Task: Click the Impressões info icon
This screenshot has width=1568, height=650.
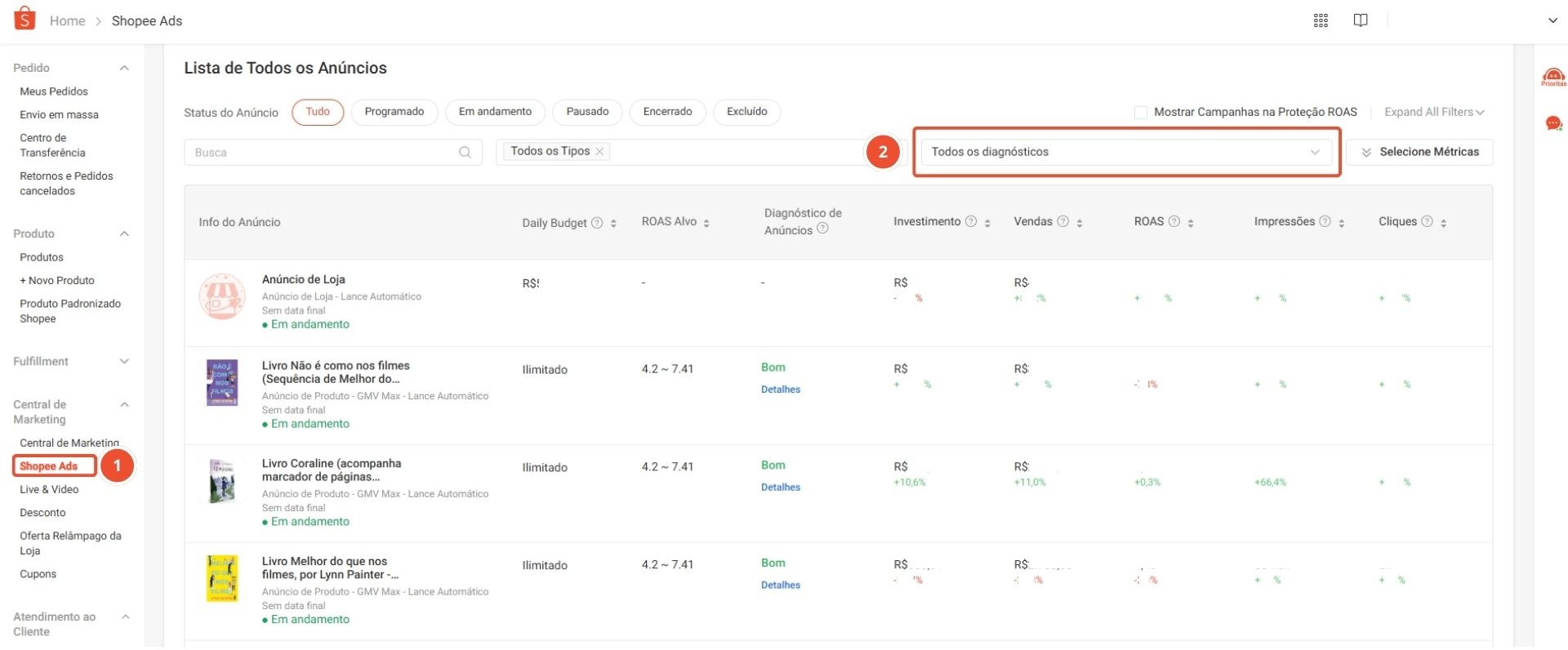Action: (x=1325, y=221)
